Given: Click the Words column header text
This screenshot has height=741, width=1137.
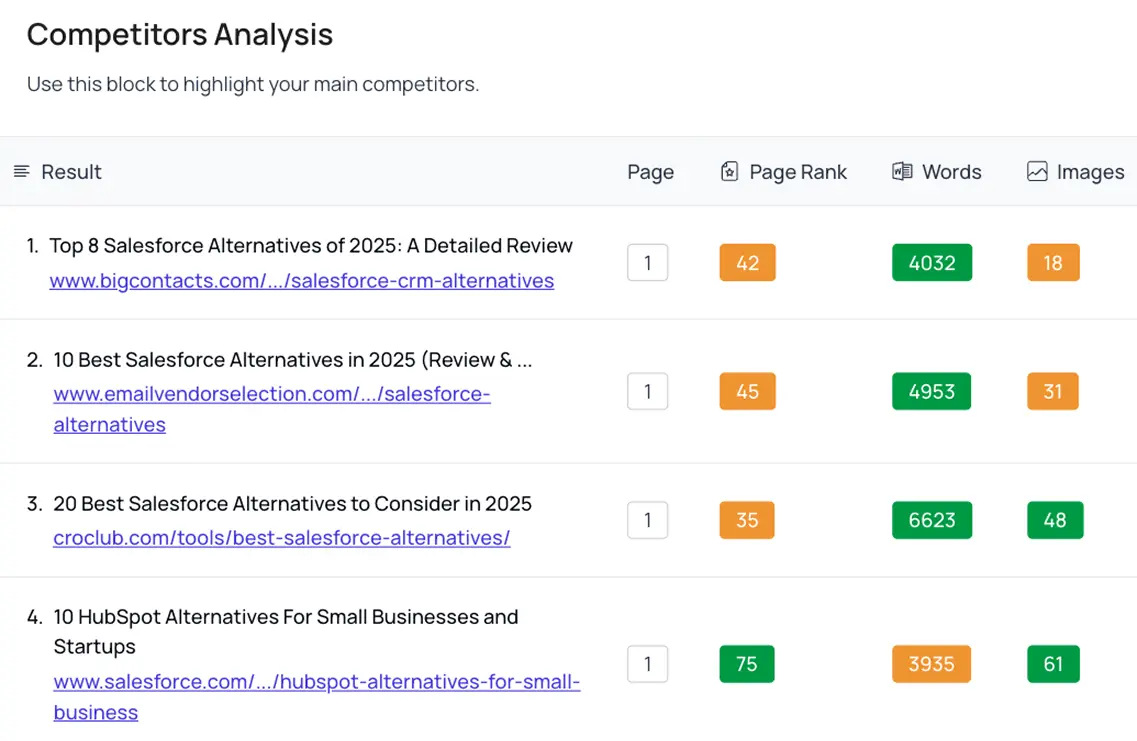Looking at the screenshot, I should point(951,172).
